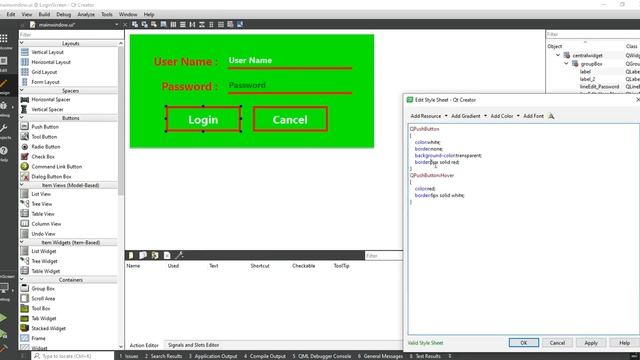Collapse the Item Widgets (Item-Based) category
The width and height of the screenshot is (640, 360).
tap(22, 242)
